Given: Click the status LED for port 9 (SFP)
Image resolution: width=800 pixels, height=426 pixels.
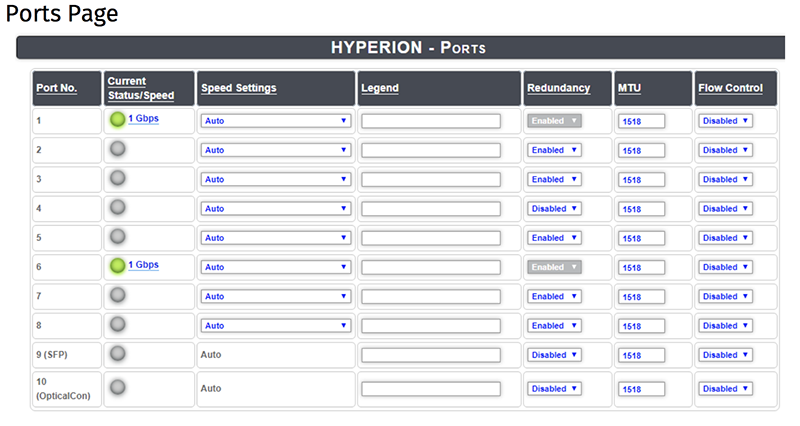Looking at the screenshot, I should 117,353.
